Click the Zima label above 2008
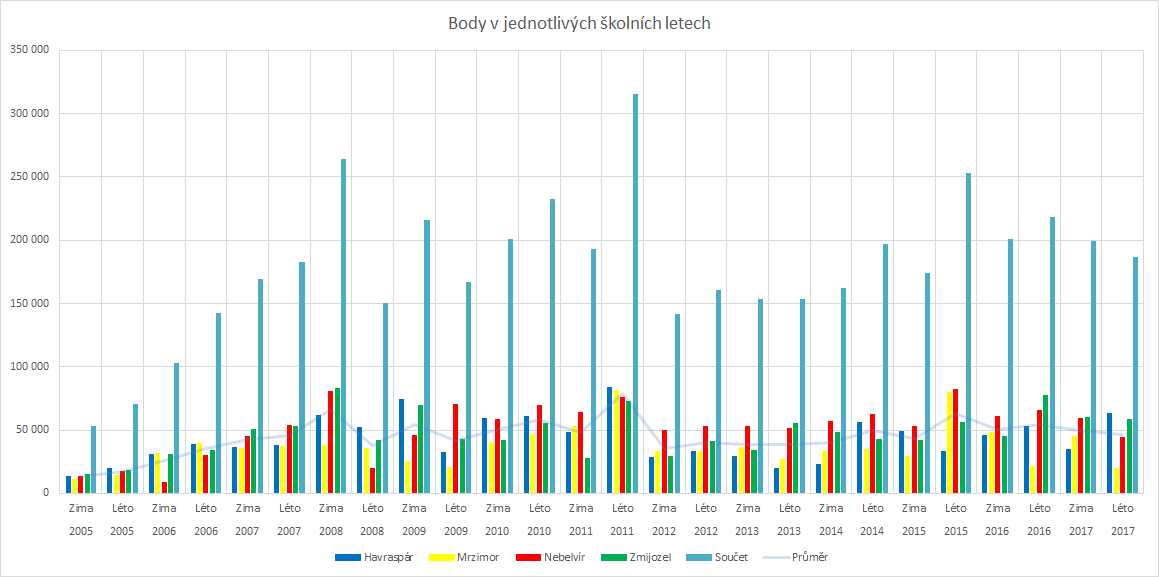This screenshot has width=1159, height=577. pos(330,508)
